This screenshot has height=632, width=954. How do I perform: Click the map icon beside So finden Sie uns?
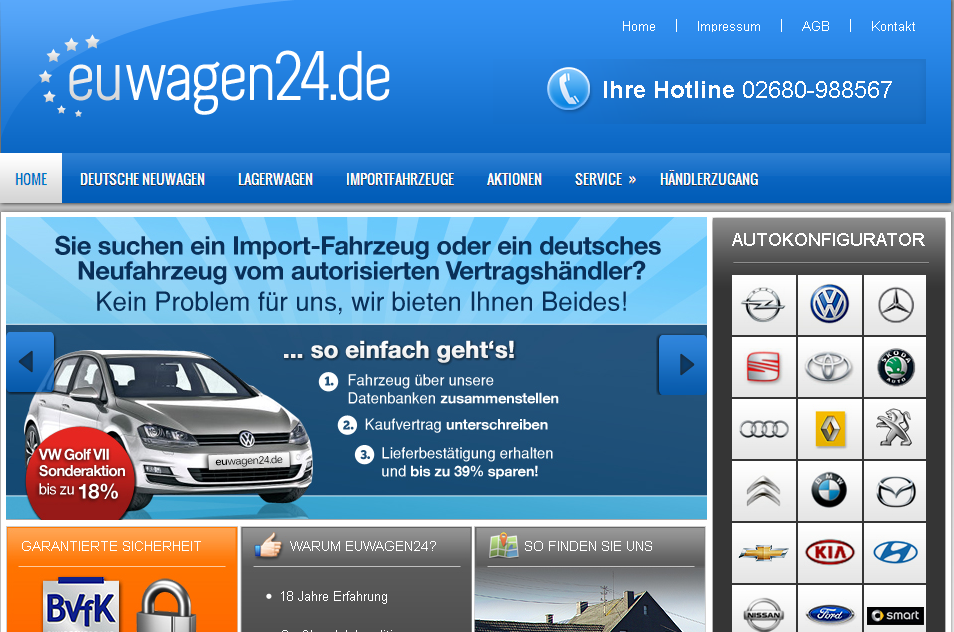[x=503, y=545]
